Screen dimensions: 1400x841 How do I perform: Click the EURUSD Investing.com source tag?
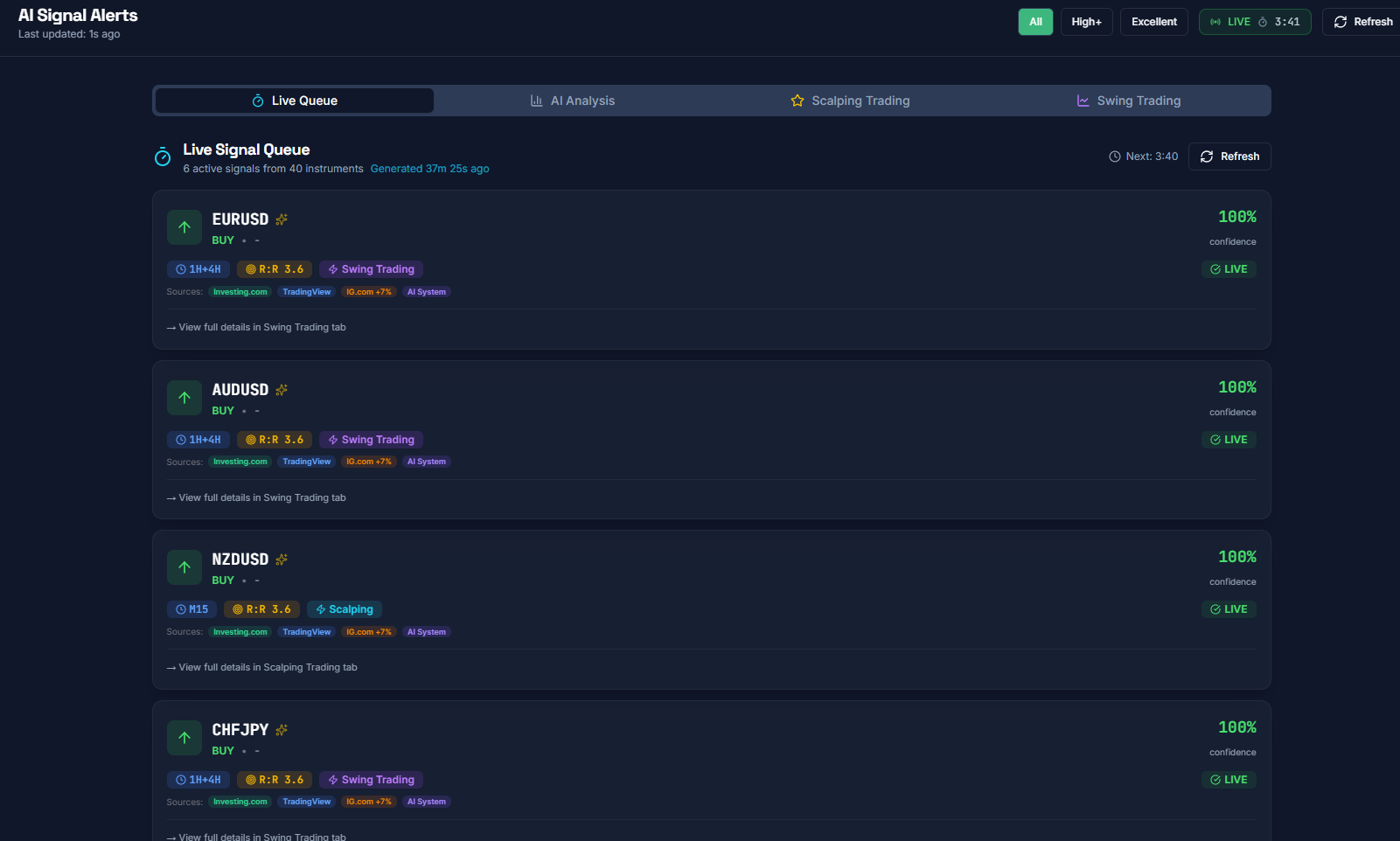pyautogui.click(x=240, y=292)
